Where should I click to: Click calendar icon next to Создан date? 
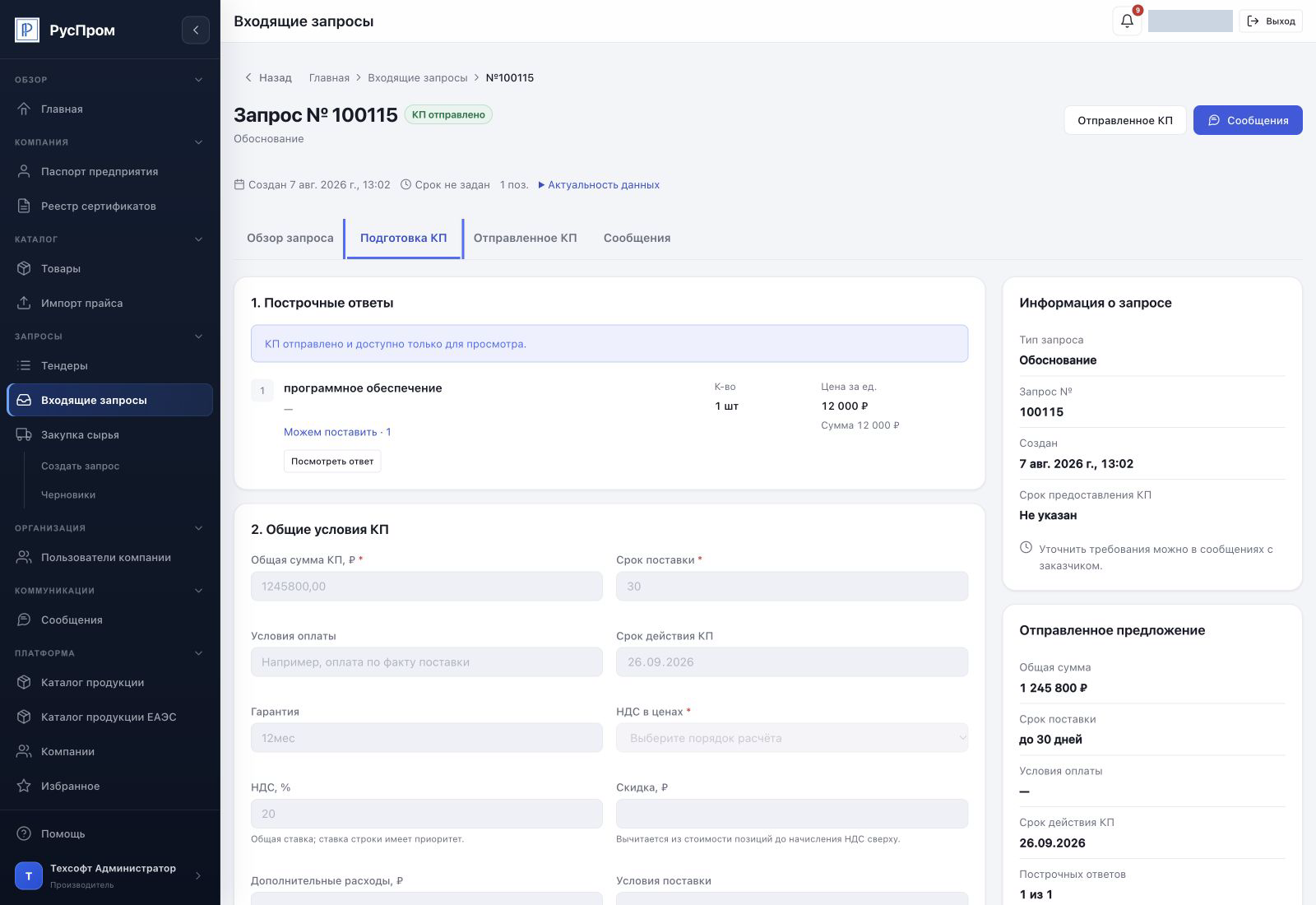[x=239, y=184]
